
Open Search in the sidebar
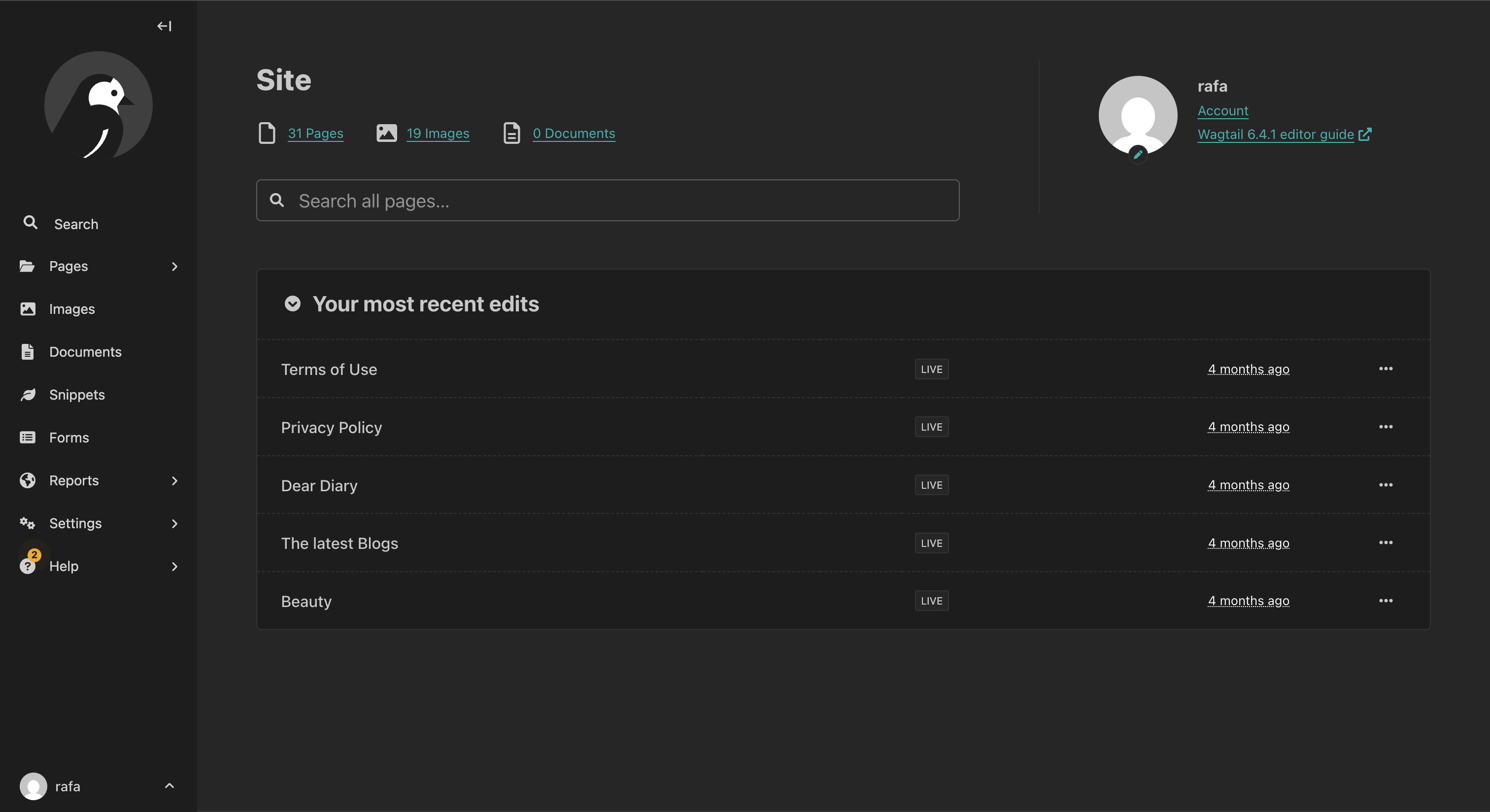coord(76,224)
